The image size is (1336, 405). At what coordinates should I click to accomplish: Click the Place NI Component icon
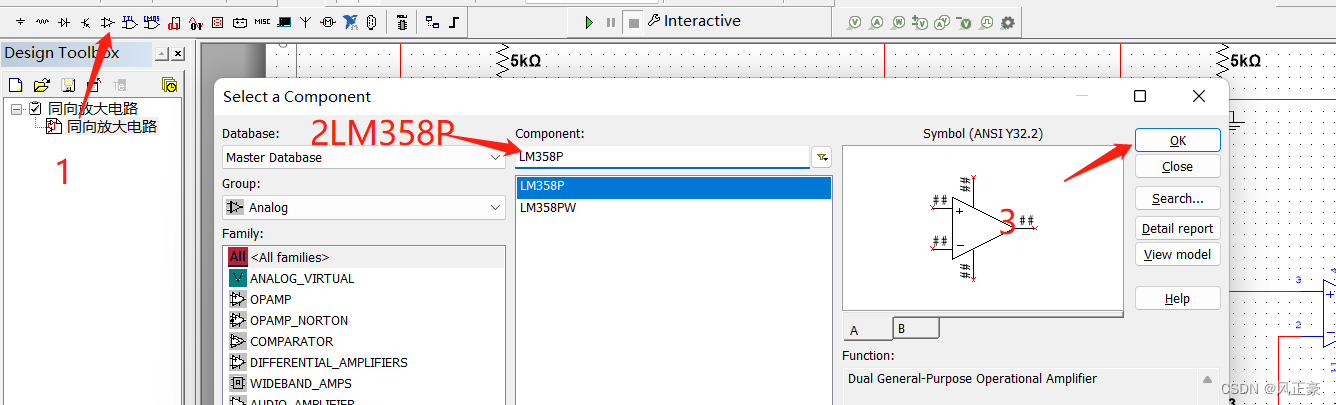(x=350, y=22)
